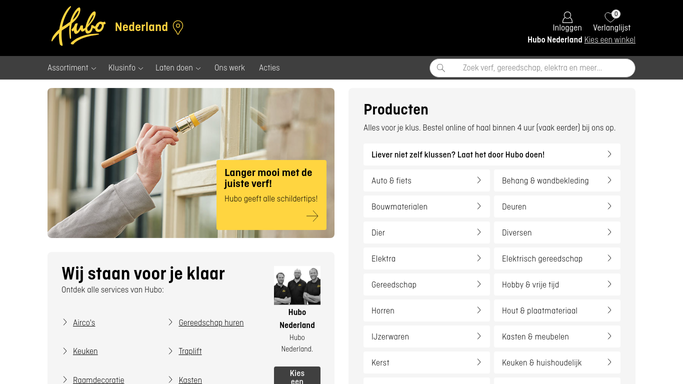This screenshot has width=683, height=384.
Task: Click the arrow icon on the yellow verf banner
Action: point(312,216)
